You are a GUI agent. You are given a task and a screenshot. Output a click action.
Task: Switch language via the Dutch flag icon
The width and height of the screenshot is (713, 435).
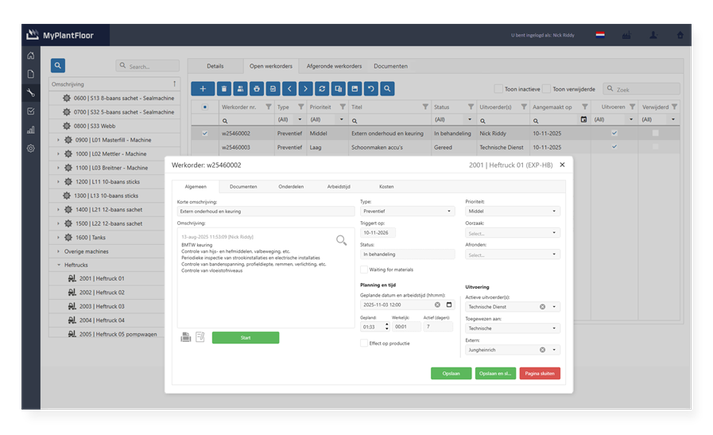point(600,35)
